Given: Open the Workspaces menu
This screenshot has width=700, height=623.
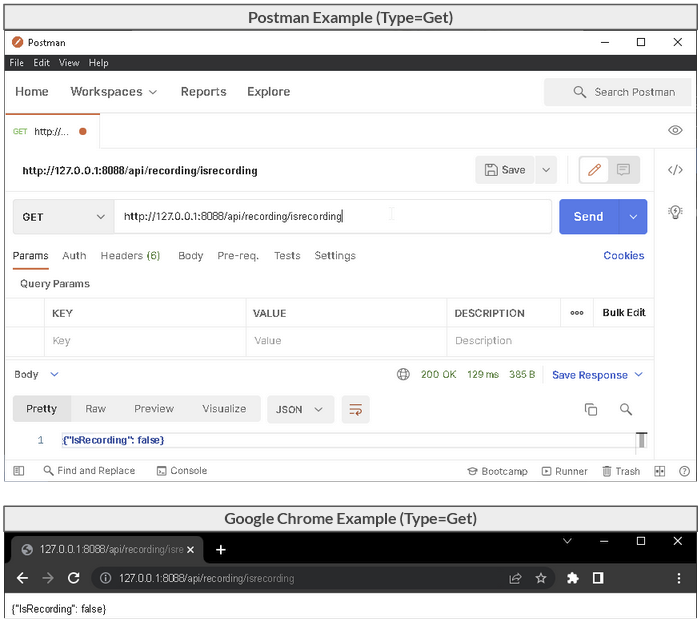Looking at the screenshot, I should click(x=113, y=92).
